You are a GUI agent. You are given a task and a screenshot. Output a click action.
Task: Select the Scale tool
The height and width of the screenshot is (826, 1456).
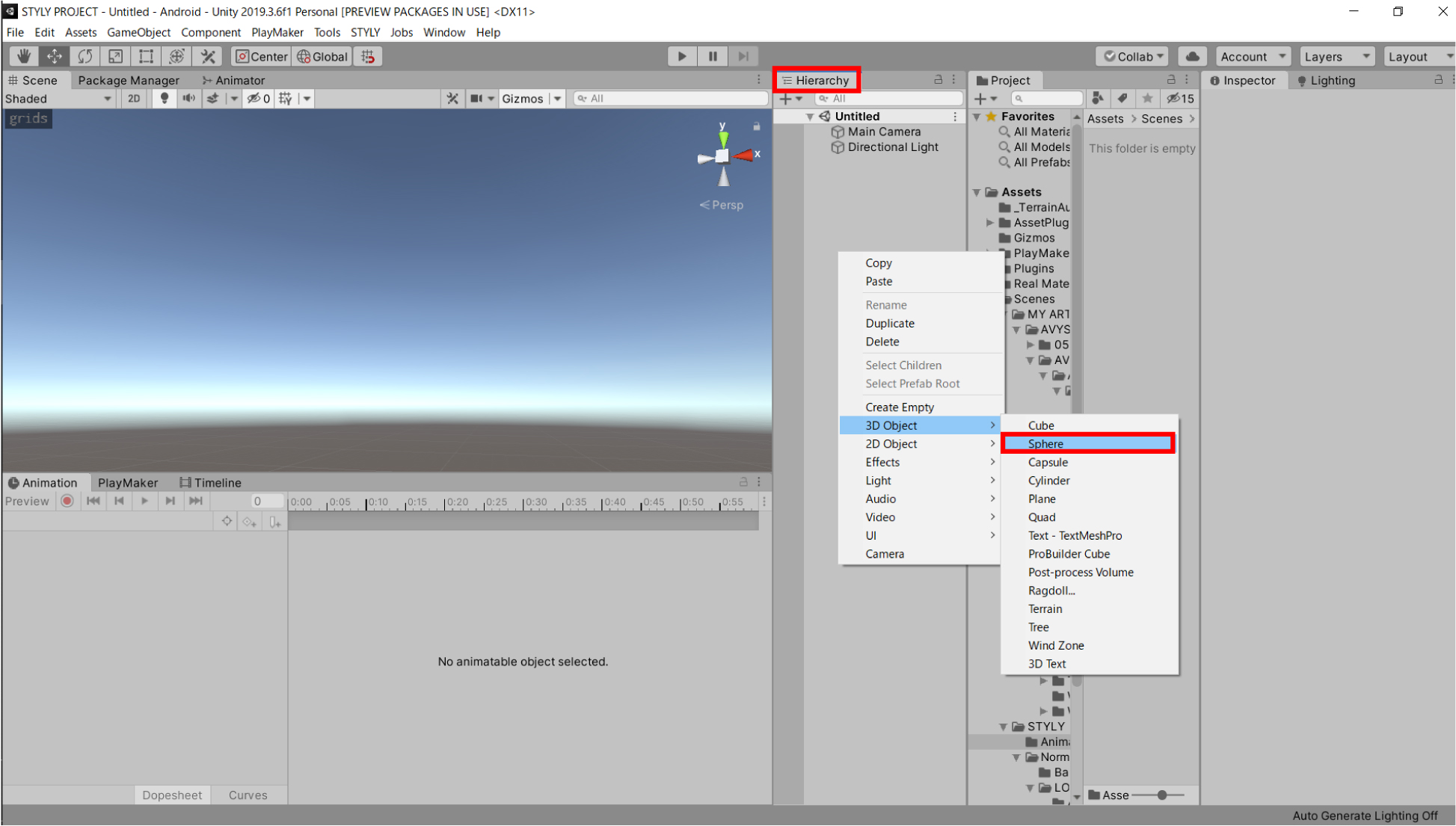click(115, 56)
